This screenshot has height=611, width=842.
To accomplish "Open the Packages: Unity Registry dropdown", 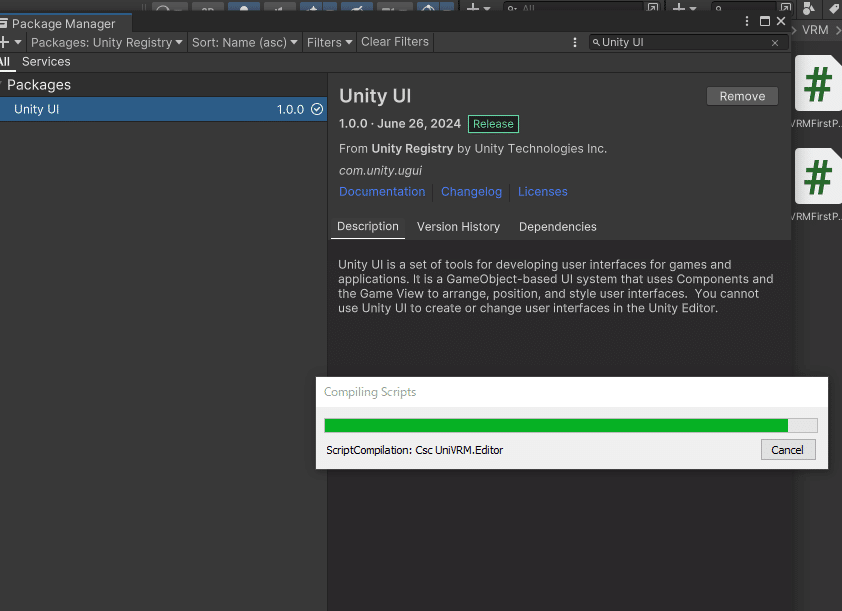I will [x=106, y=42].
